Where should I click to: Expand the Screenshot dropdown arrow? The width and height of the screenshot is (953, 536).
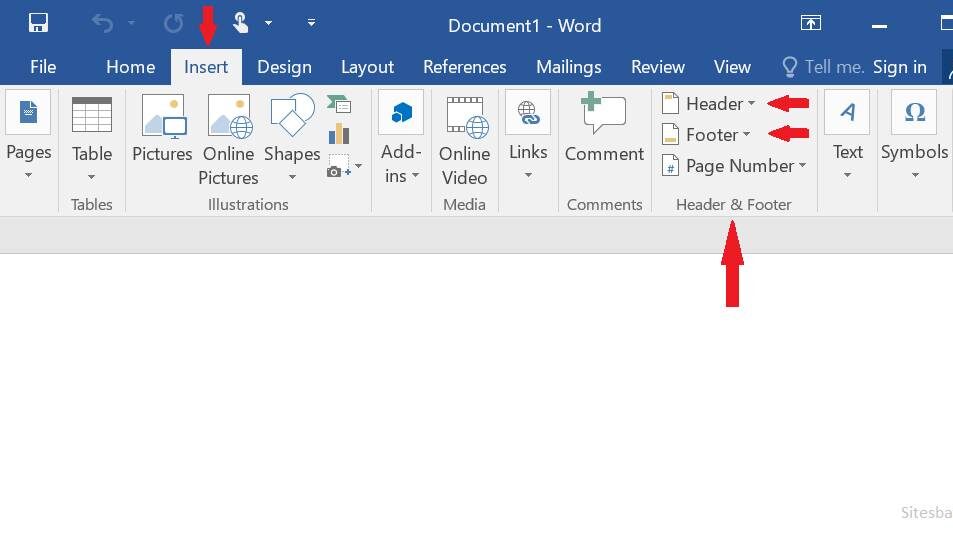tap(359, 166)
